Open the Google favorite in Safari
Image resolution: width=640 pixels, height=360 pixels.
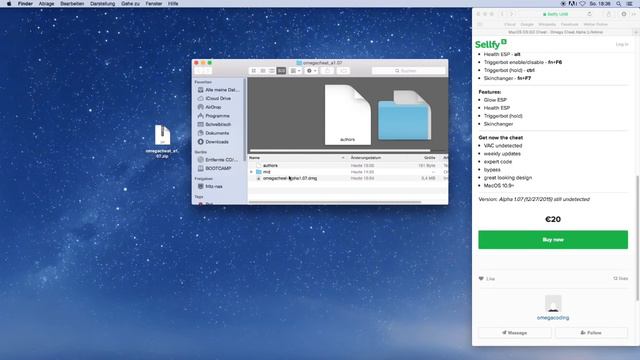click(x=527, y=24)
